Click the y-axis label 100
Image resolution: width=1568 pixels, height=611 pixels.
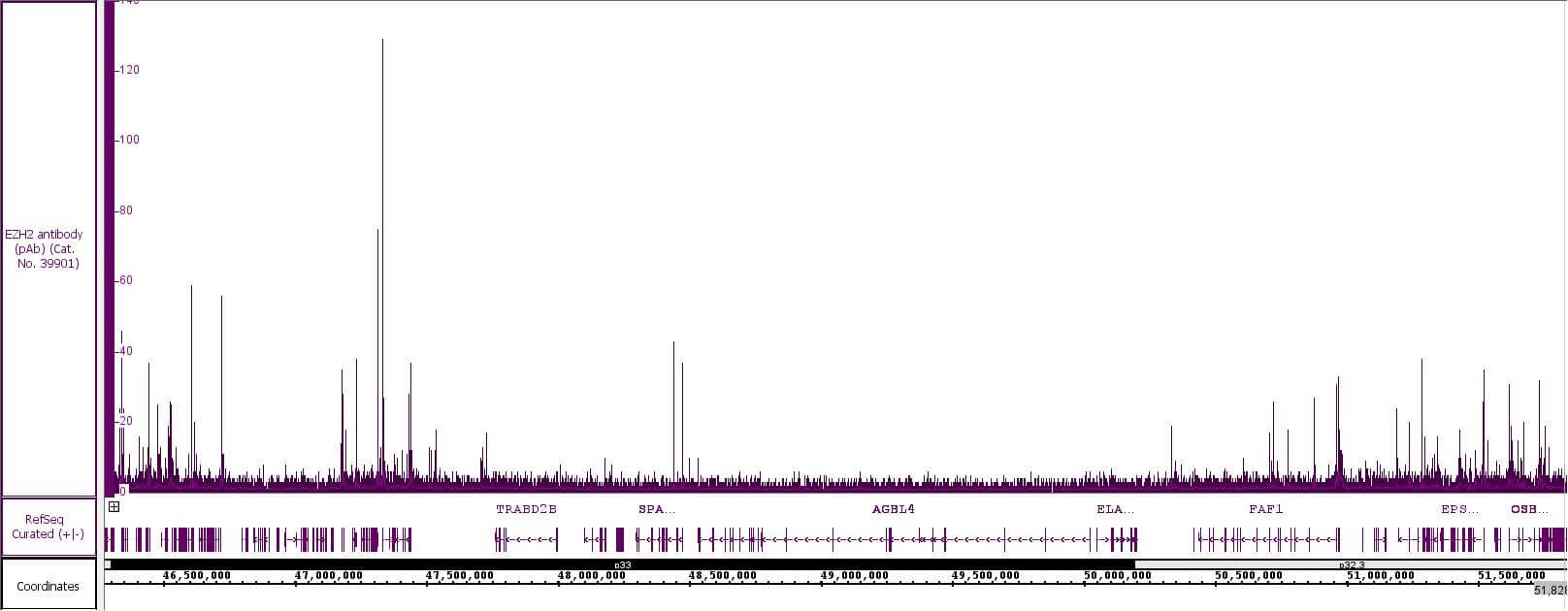pos(128,140)
